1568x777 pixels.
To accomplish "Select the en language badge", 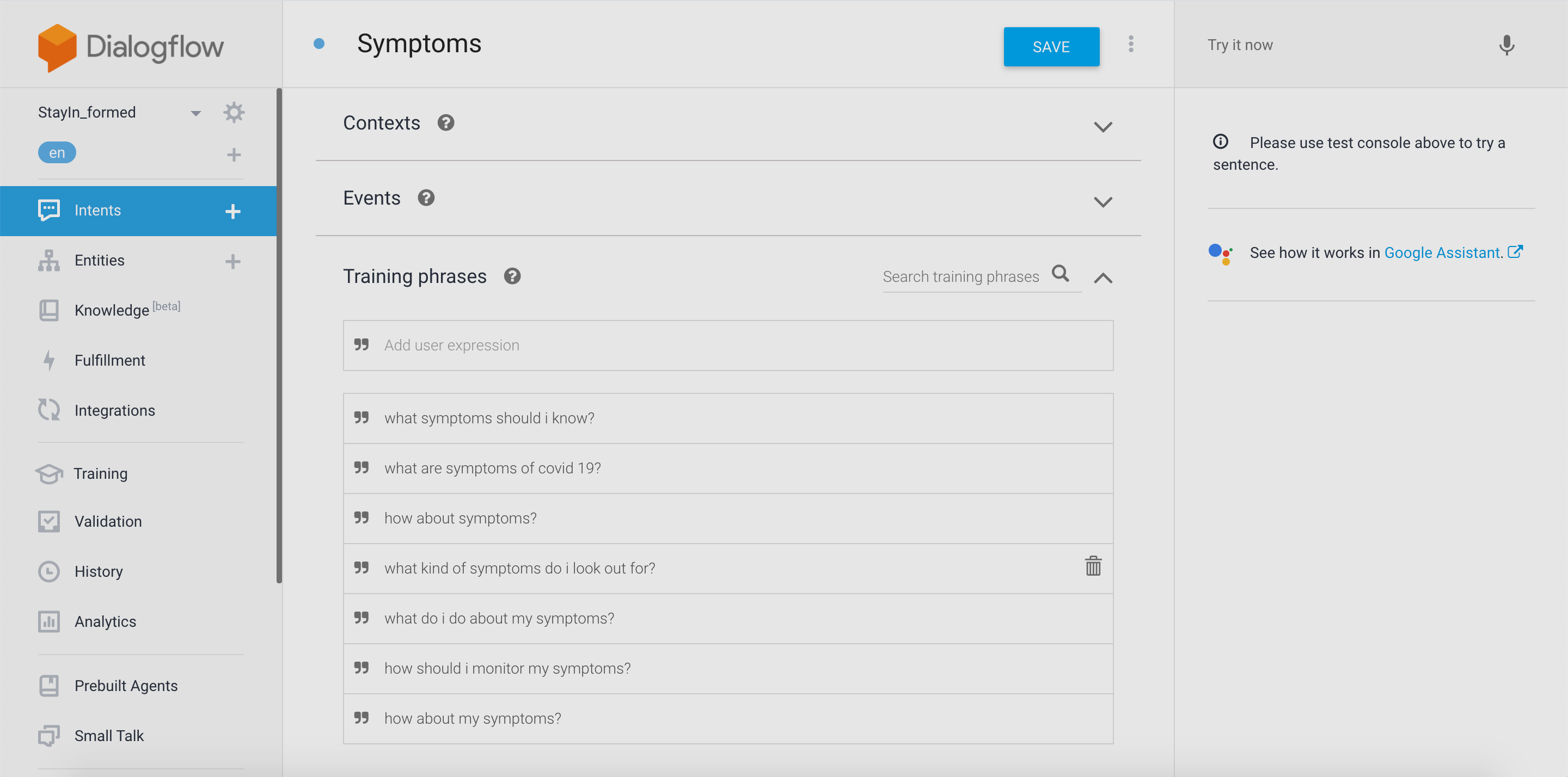I will [57, 153].
